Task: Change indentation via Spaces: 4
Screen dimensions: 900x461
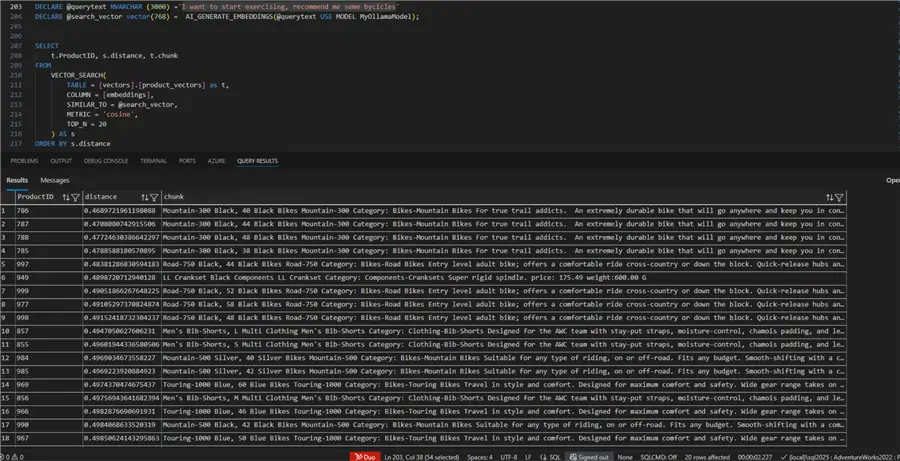Action: point(479,457)
